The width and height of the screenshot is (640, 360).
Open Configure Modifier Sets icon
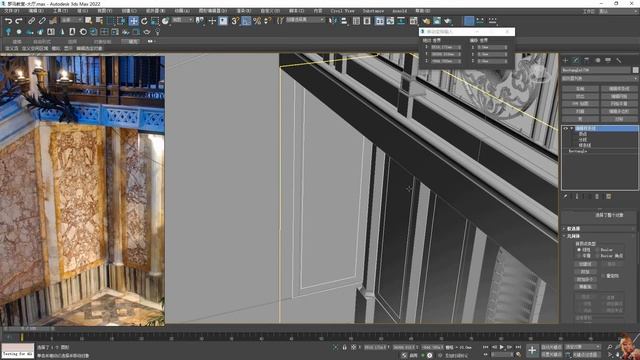point(608,196)
